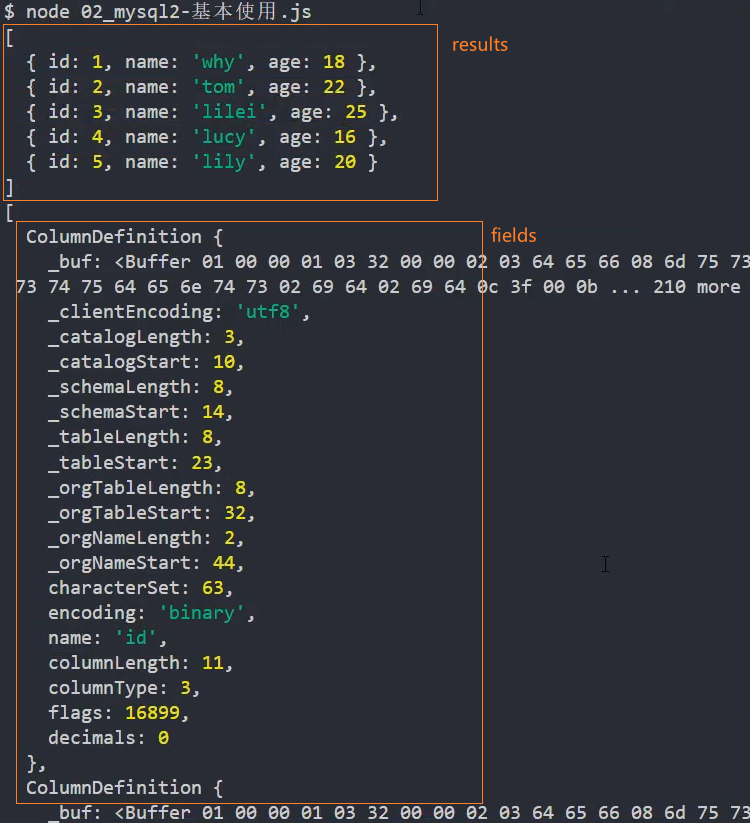Click the 'lilei' name in the third row

coord(230,112)
